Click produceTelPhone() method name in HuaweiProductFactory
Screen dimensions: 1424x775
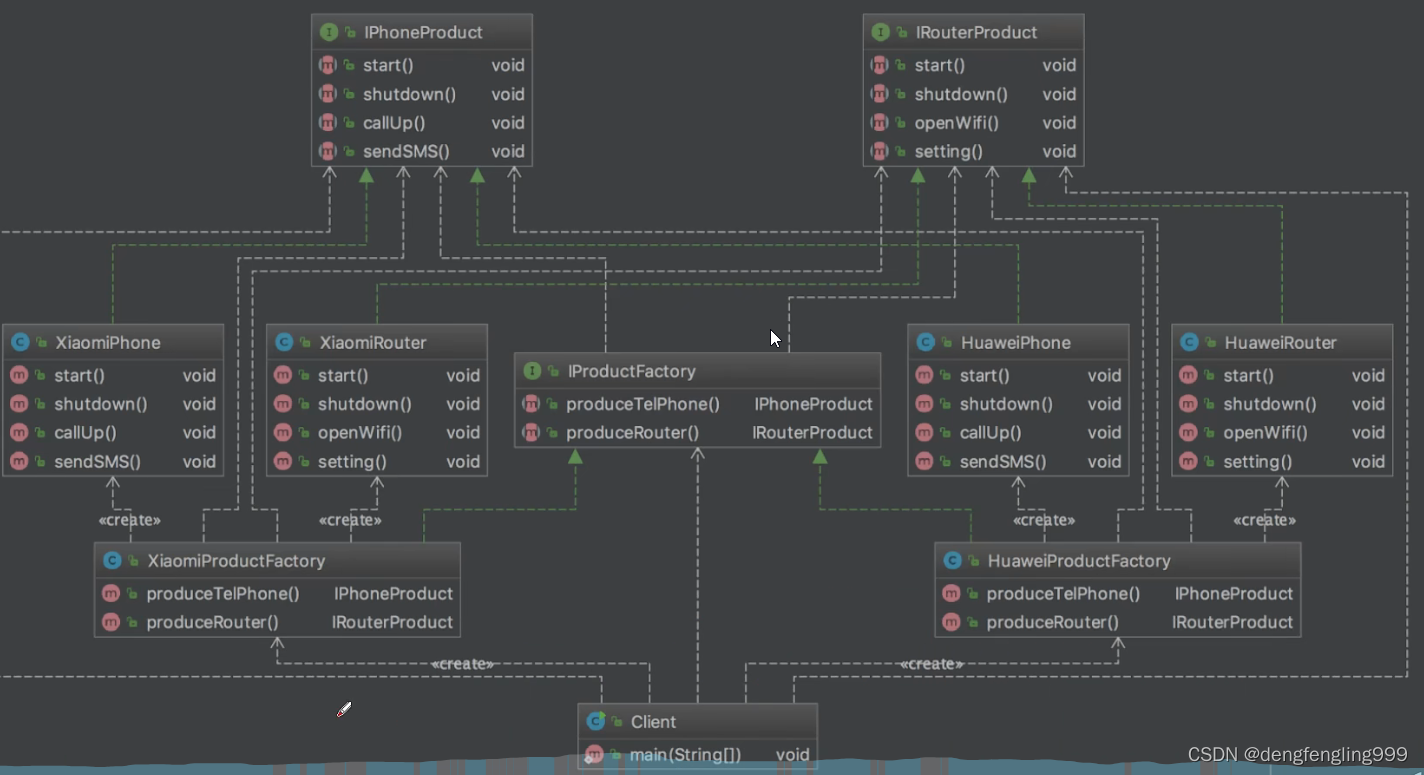coord(1063,594)
